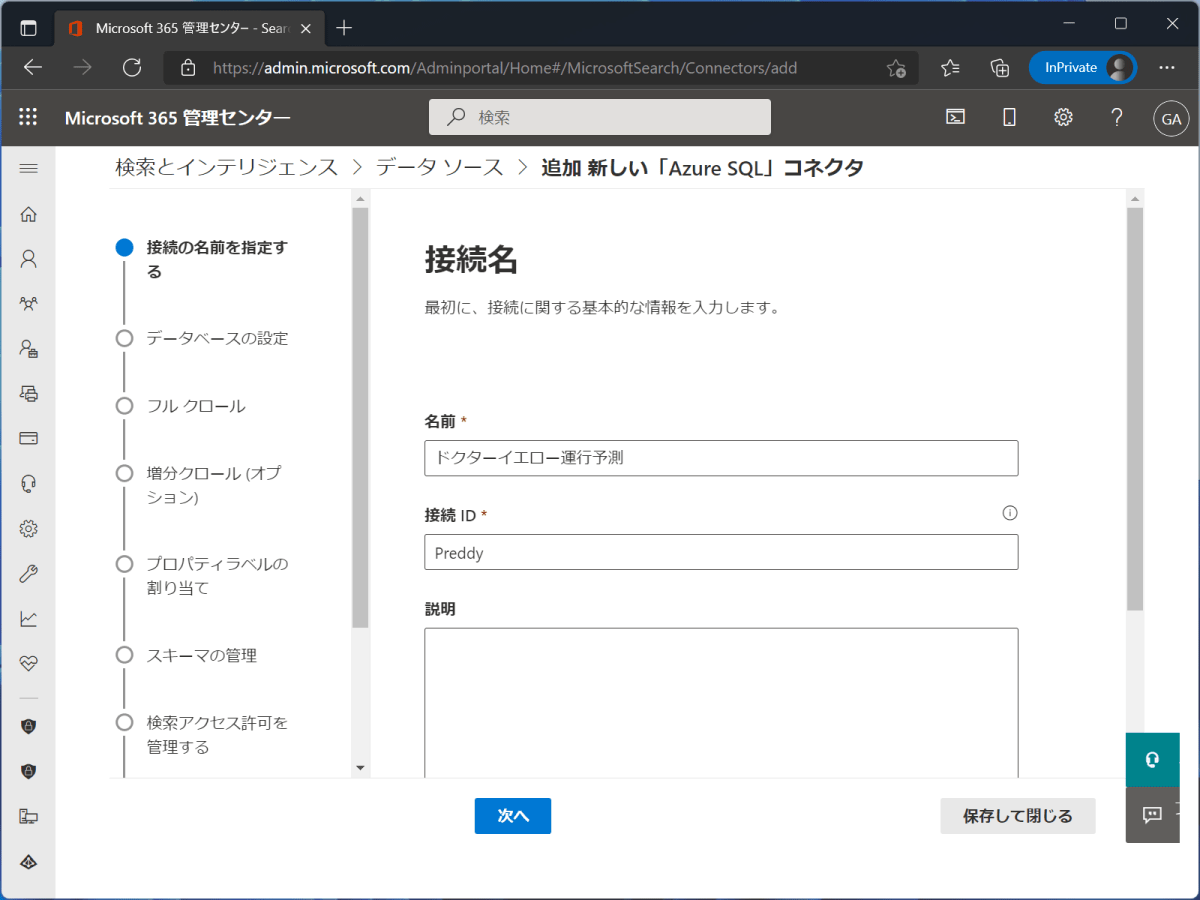Click the Microsoft 365 管理センター header title
Viewport: 1200px width, 900px height.
coord(178,118)
